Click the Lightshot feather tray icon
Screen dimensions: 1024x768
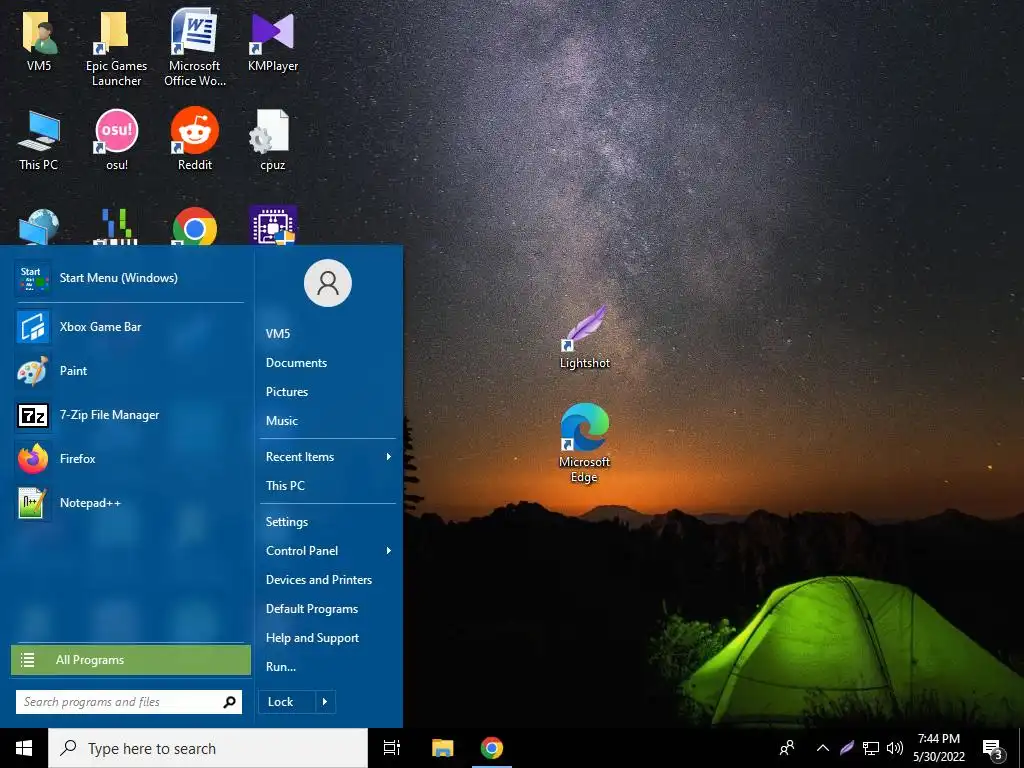[x=847, y=748]
